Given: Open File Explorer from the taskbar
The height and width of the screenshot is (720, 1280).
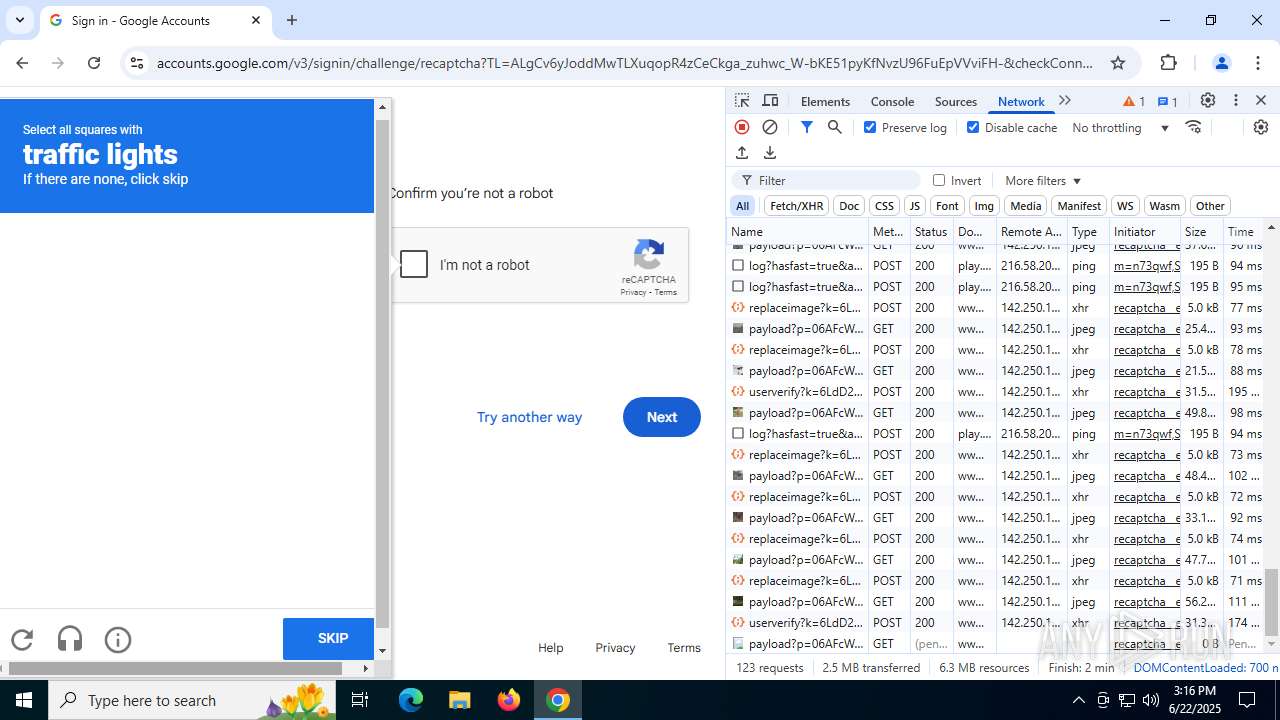Looking at the screenshot, I should click(460, 700).
